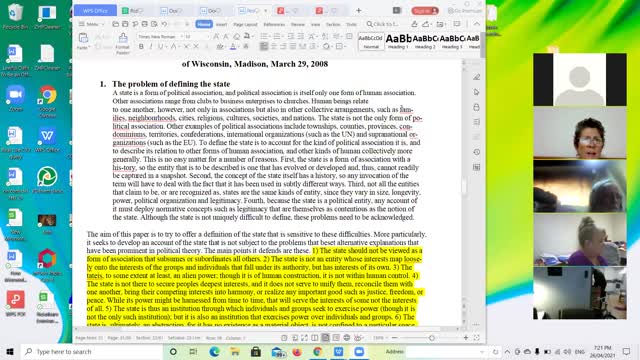This screenshot has width=640, height=360.
Task: Open the zoom percentage dropdown
Action: point(380,338)
